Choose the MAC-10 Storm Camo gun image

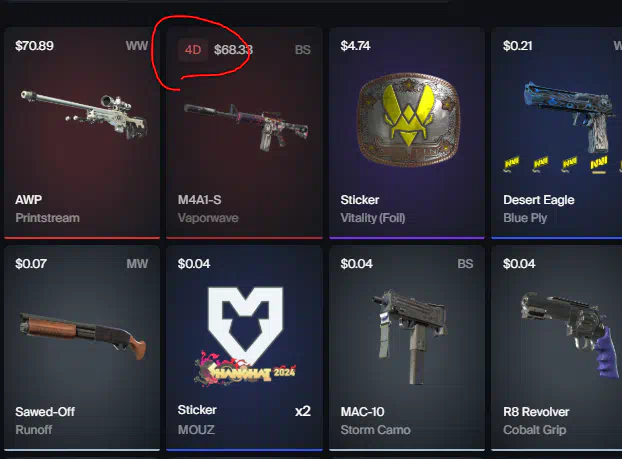411,337
